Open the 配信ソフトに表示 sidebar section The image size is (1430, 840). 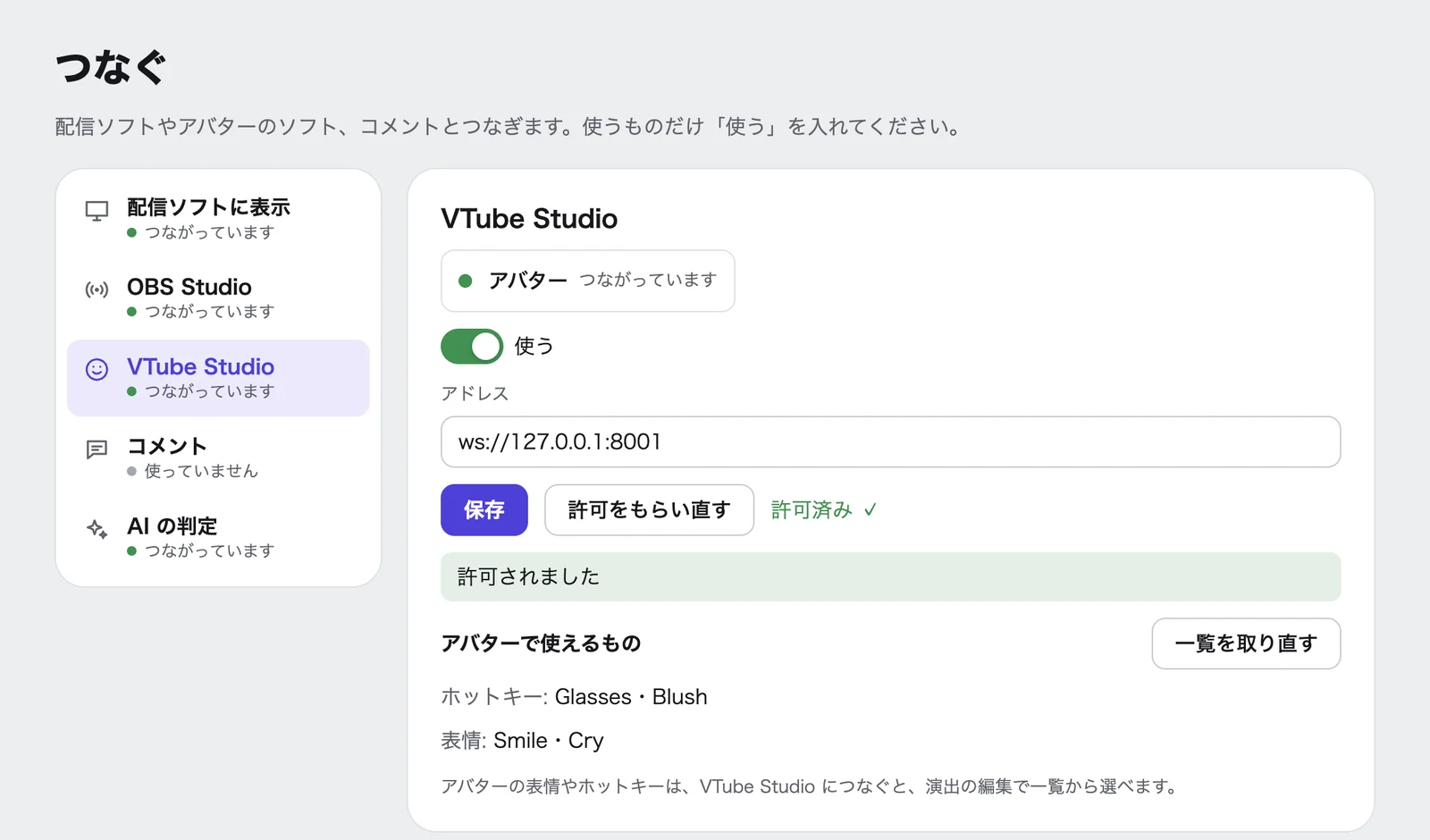coord(218,219)
